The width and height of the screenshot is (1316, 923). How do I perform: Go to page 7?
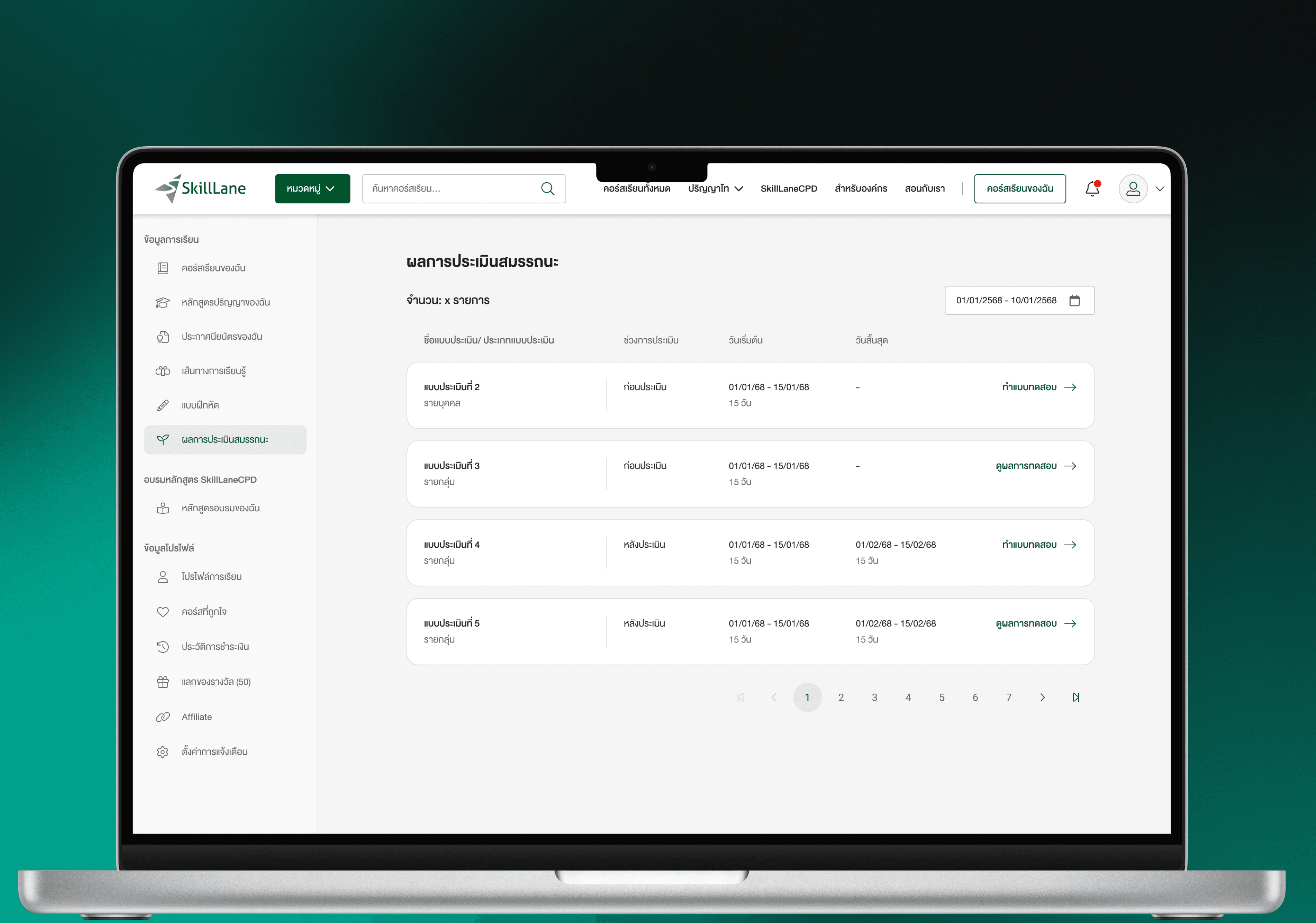coord(1008,697)
